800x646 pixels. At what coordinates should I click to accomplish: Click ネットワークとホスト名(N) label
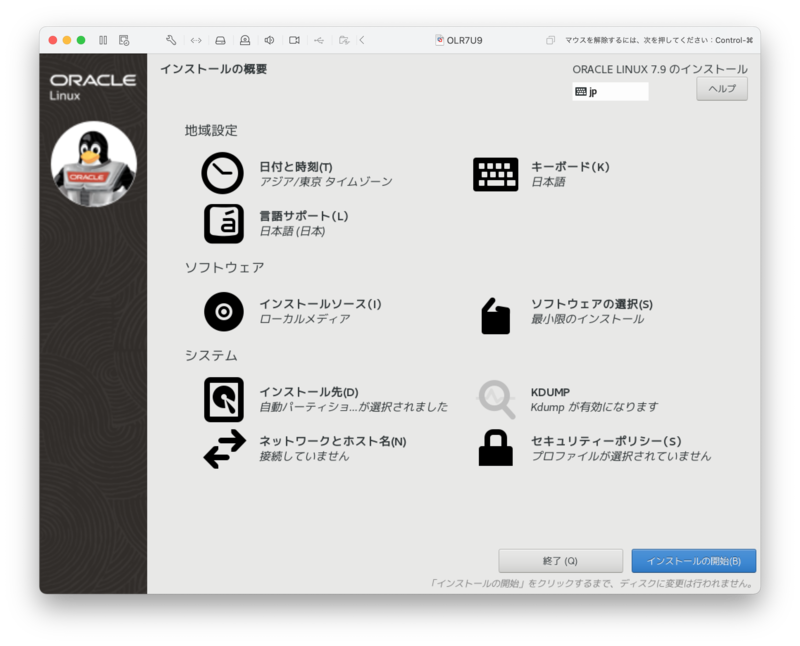pos(333,441)
